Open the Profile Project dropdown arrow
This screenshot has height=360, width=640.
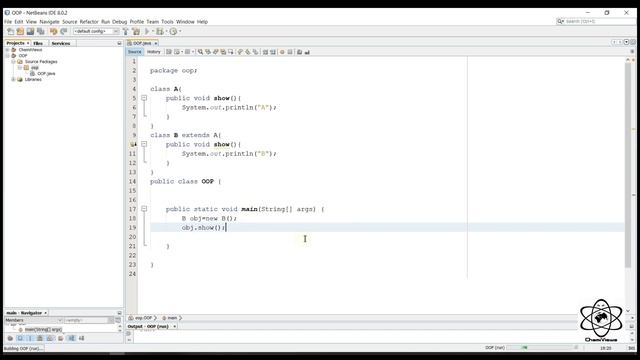click(x=180, y=31)
